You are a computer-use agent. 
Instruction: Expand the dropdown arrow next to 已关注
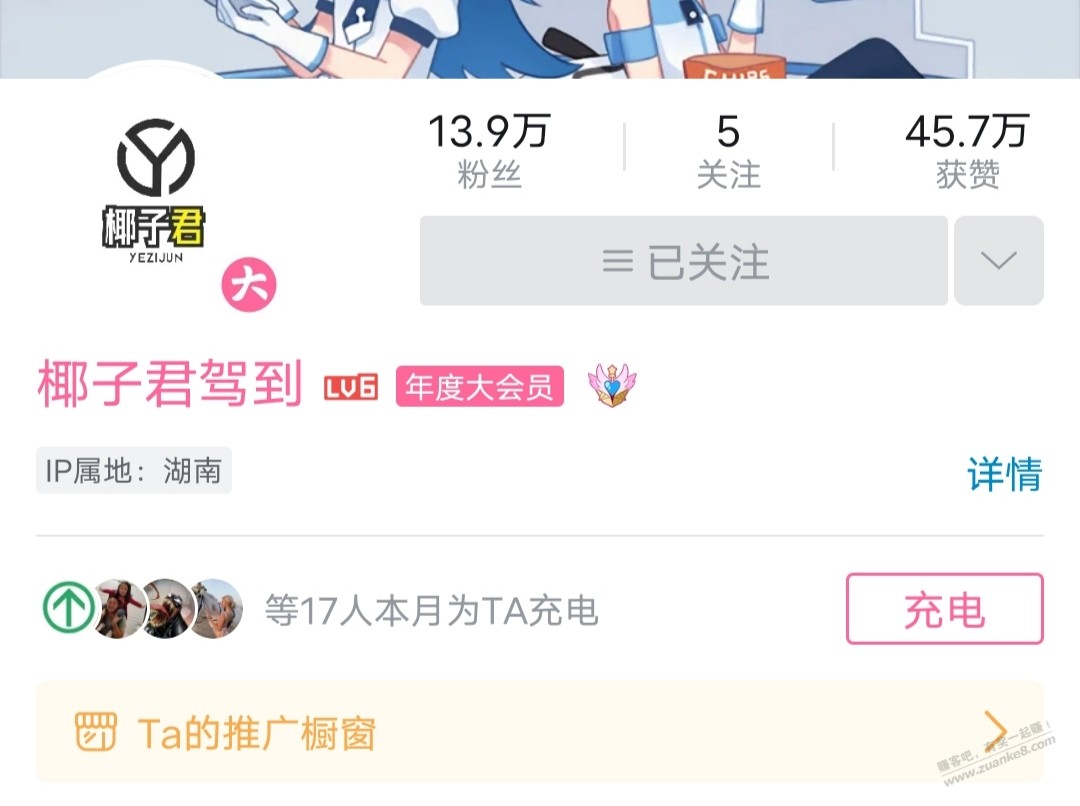tap(999, 261)
